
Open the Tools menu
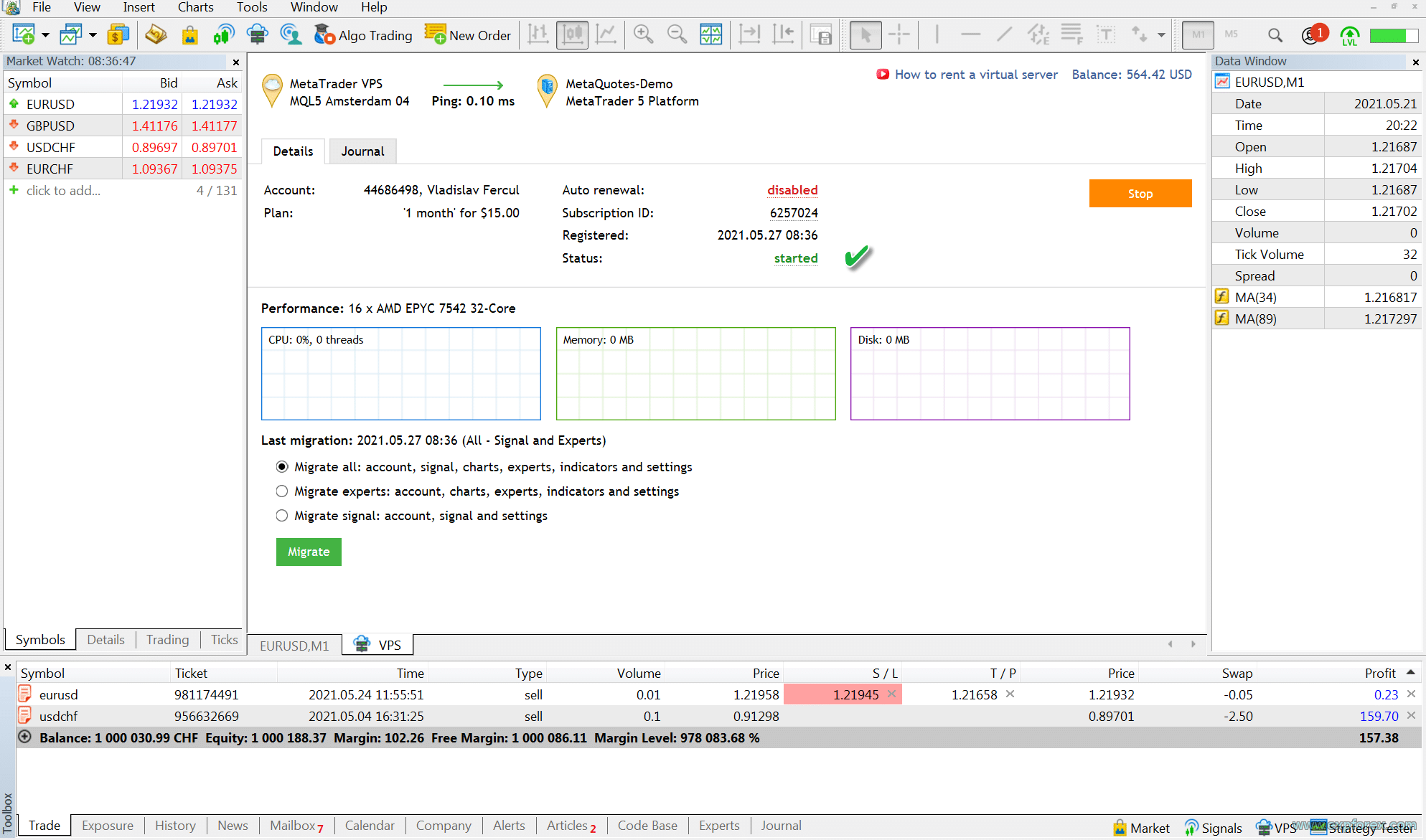[252, 7]
